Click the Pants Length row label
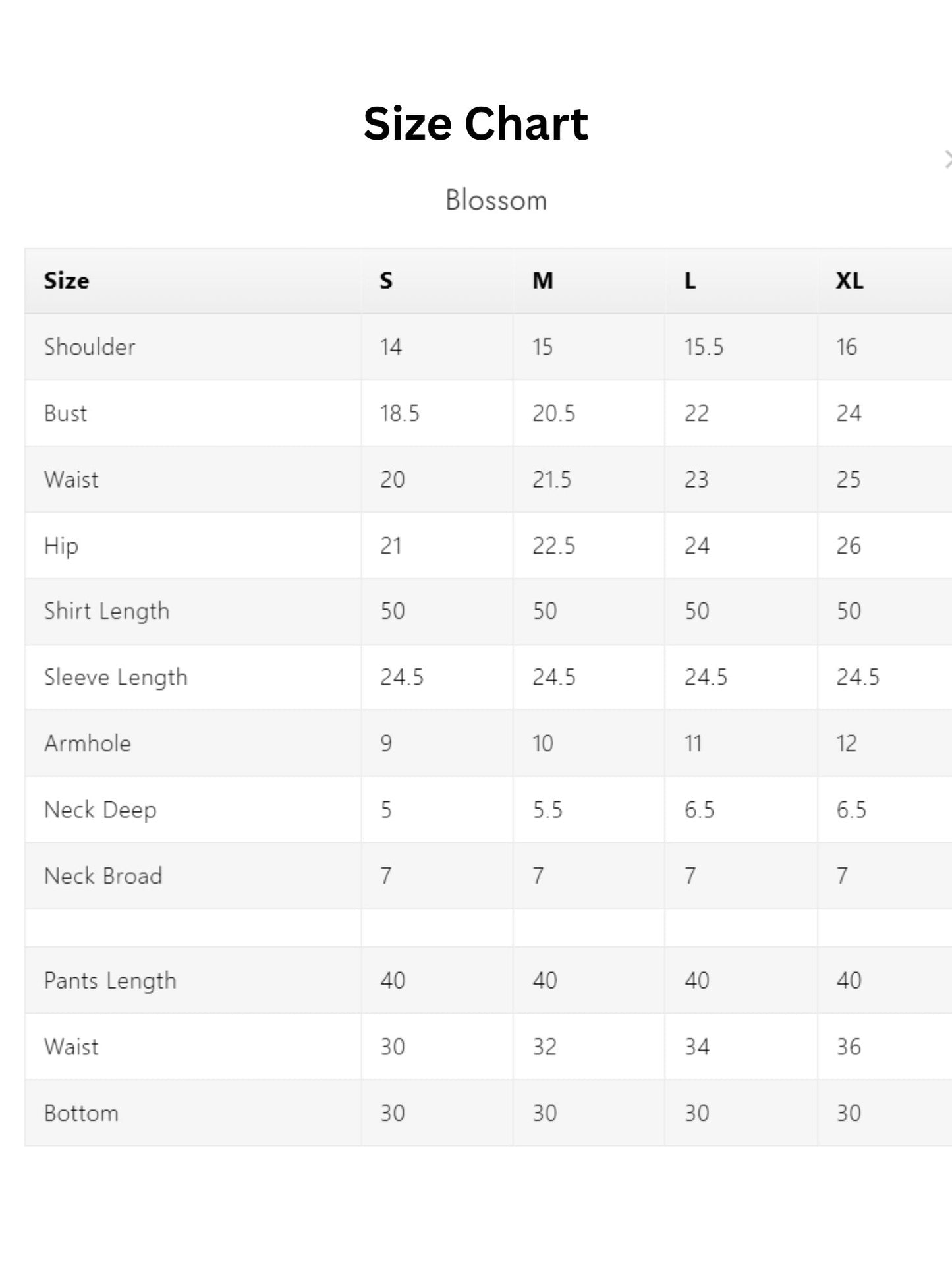Screen dimensions: 952x1270 110,981
